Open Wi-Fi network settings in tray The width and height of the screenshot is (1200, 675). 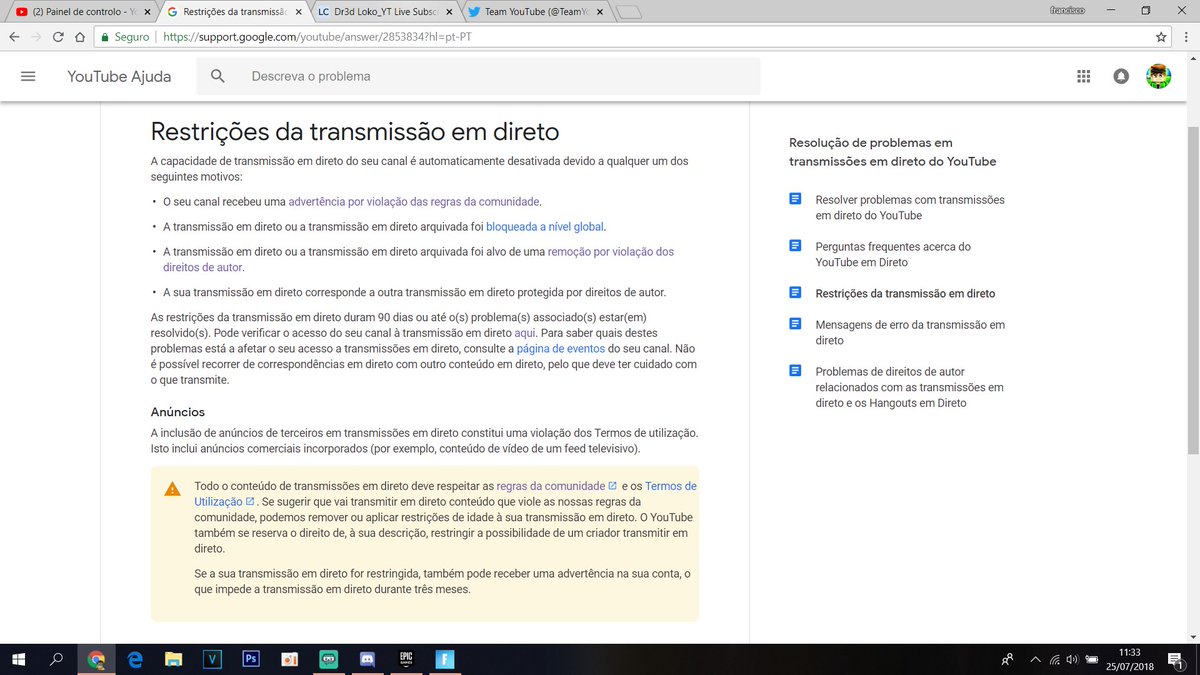coord(1054,659)
